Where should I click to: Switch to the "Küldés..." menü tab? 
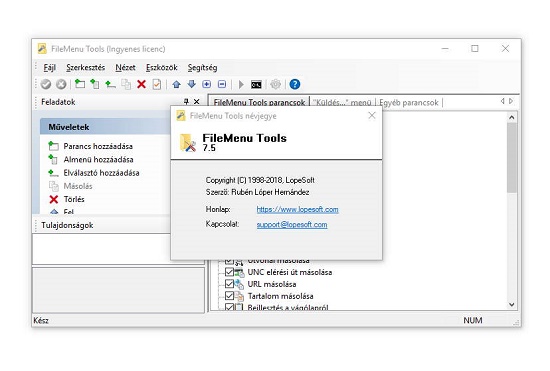[x=342, y=102]
